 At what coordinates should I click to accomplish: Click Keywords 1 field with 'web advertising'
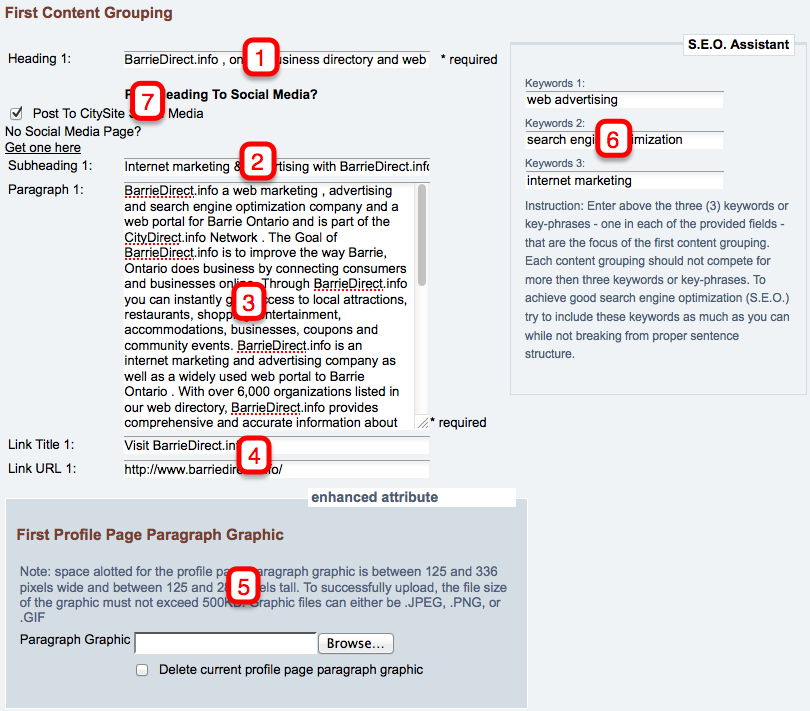(624, 100)
